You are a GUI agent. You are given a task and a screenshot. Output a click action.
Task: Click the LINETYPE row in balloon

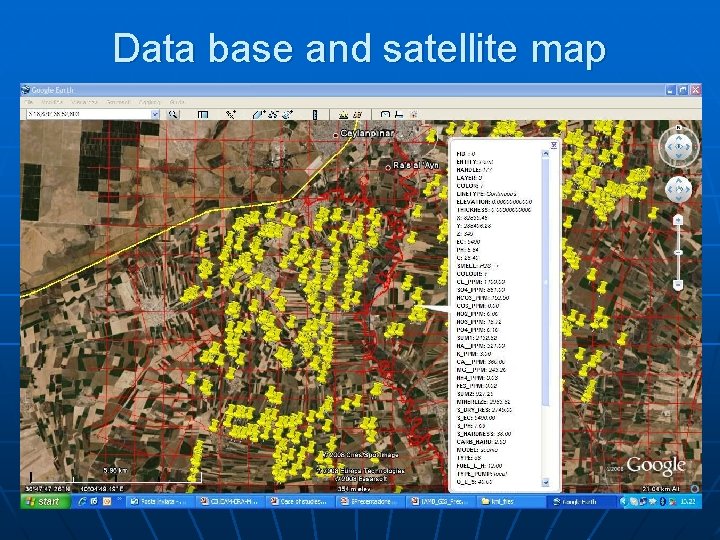486,194
